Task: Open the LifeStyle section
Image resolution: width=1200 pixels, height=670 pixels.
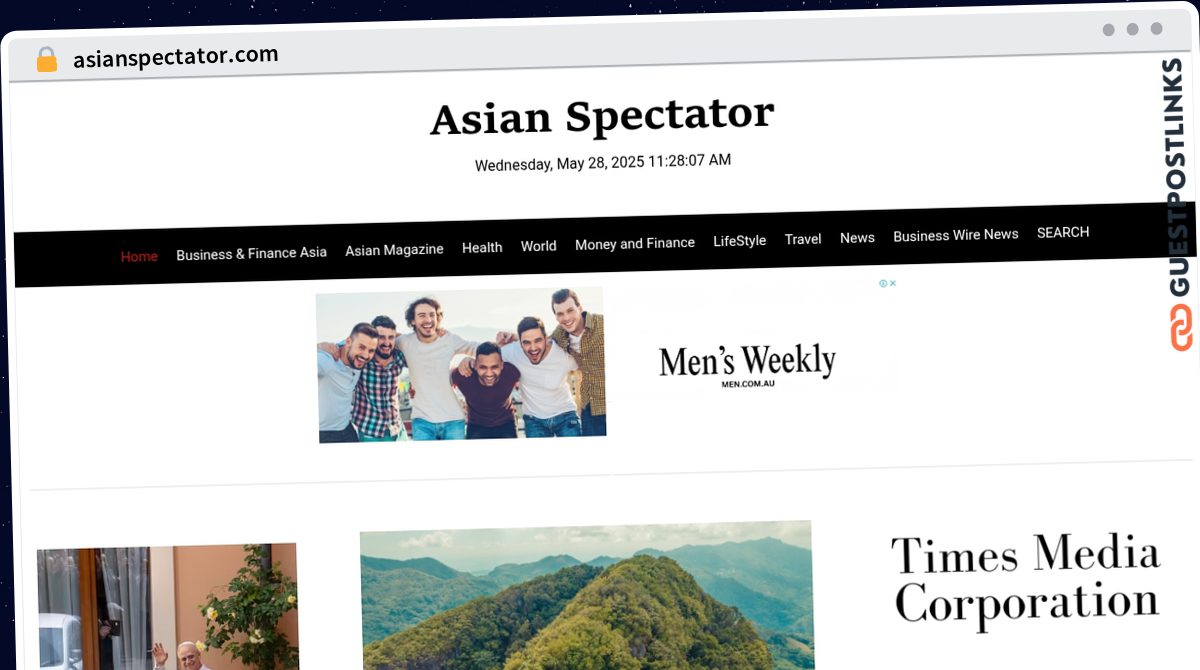Action: pos(739,241)
